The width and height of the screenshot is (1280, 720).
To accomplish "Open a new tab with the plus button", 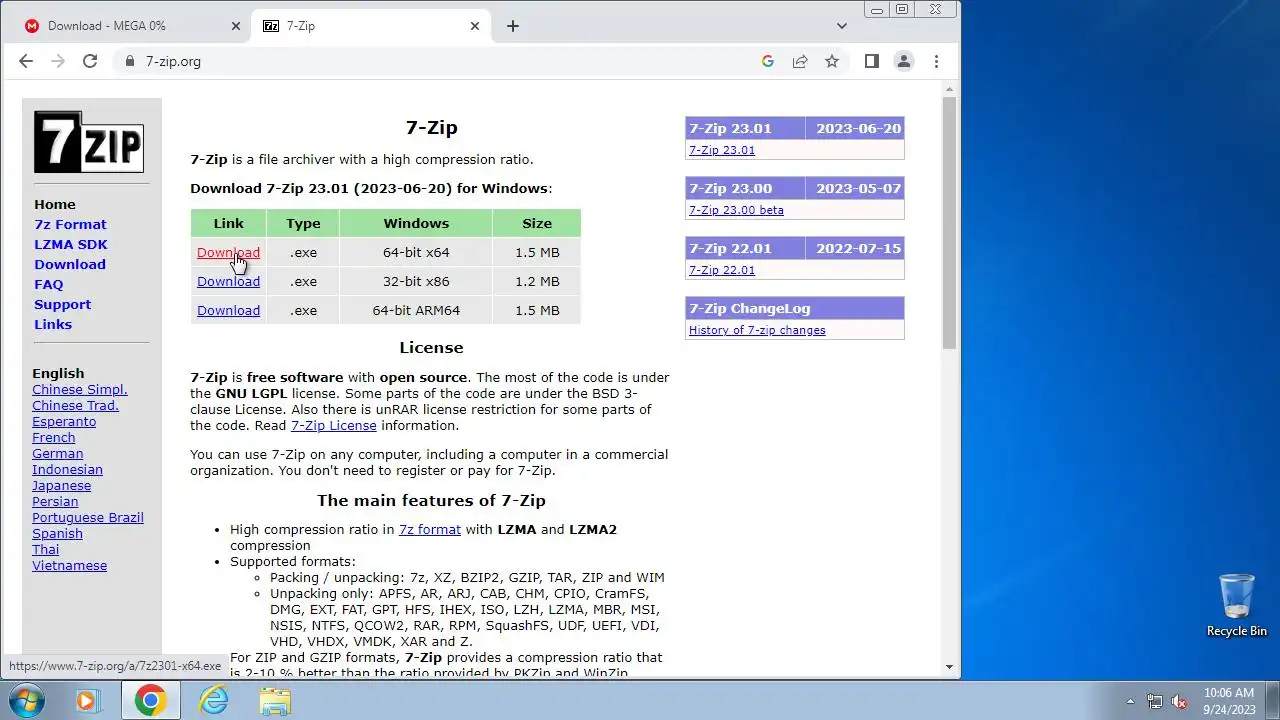I will point(513,26).
